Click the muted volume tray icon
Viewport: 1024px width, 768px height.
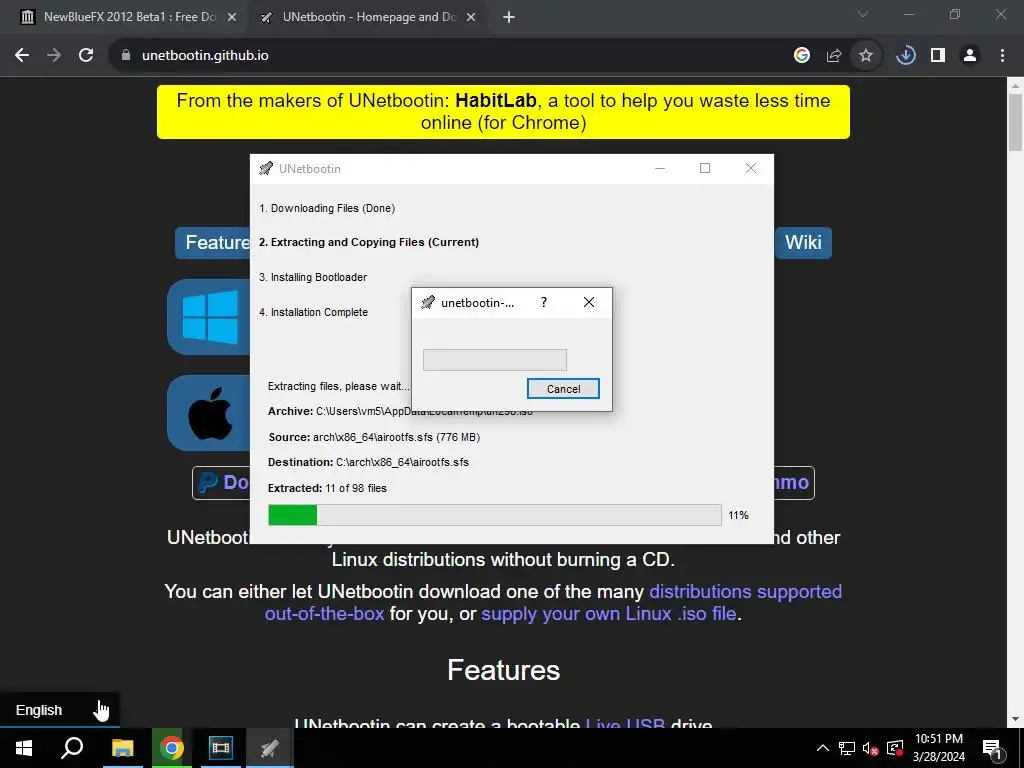(x=871, y=748)
